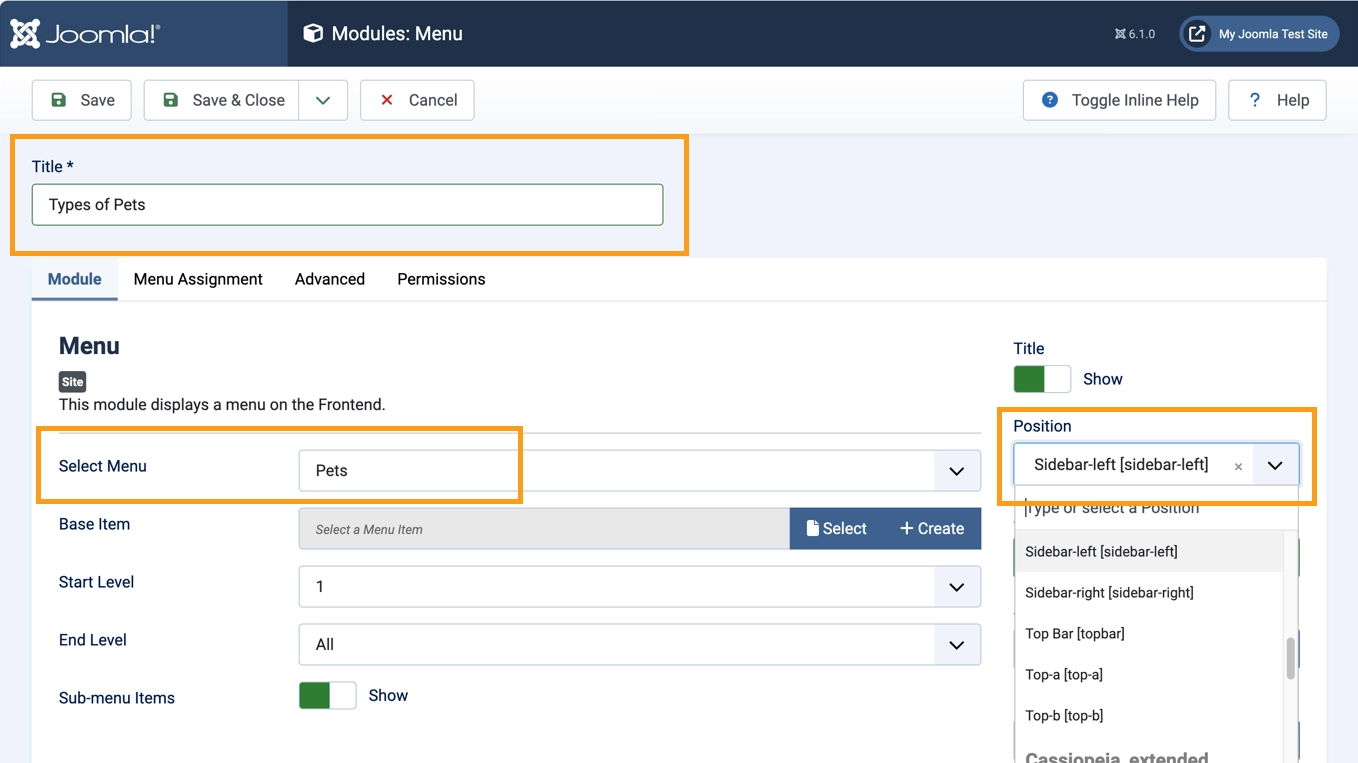The height and width of the screenshot is (763, 1358).
Task: Clear the selected position with the x icon
Action: (1238, 466)
